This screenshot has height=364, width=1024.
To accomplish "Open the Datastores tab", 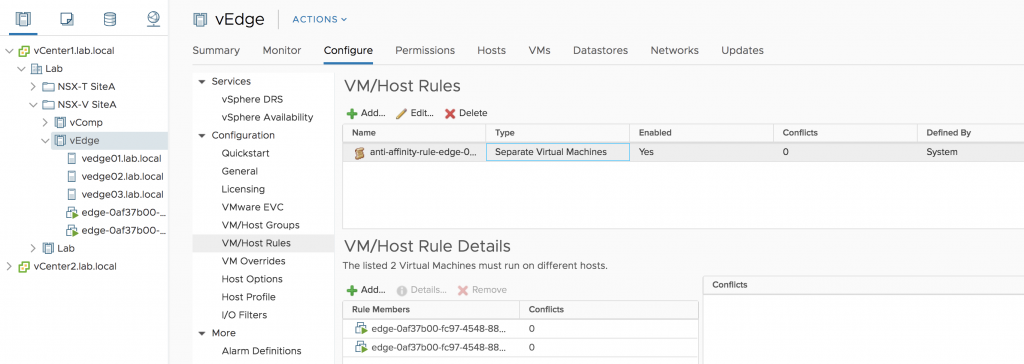I will point(600,50).
